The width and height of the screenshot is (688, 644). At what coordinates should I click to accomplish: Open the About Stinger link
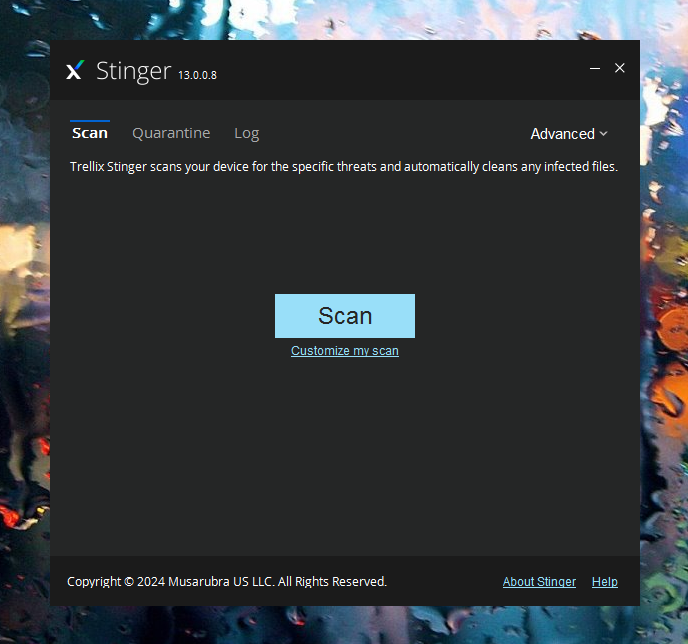[539, 582]
